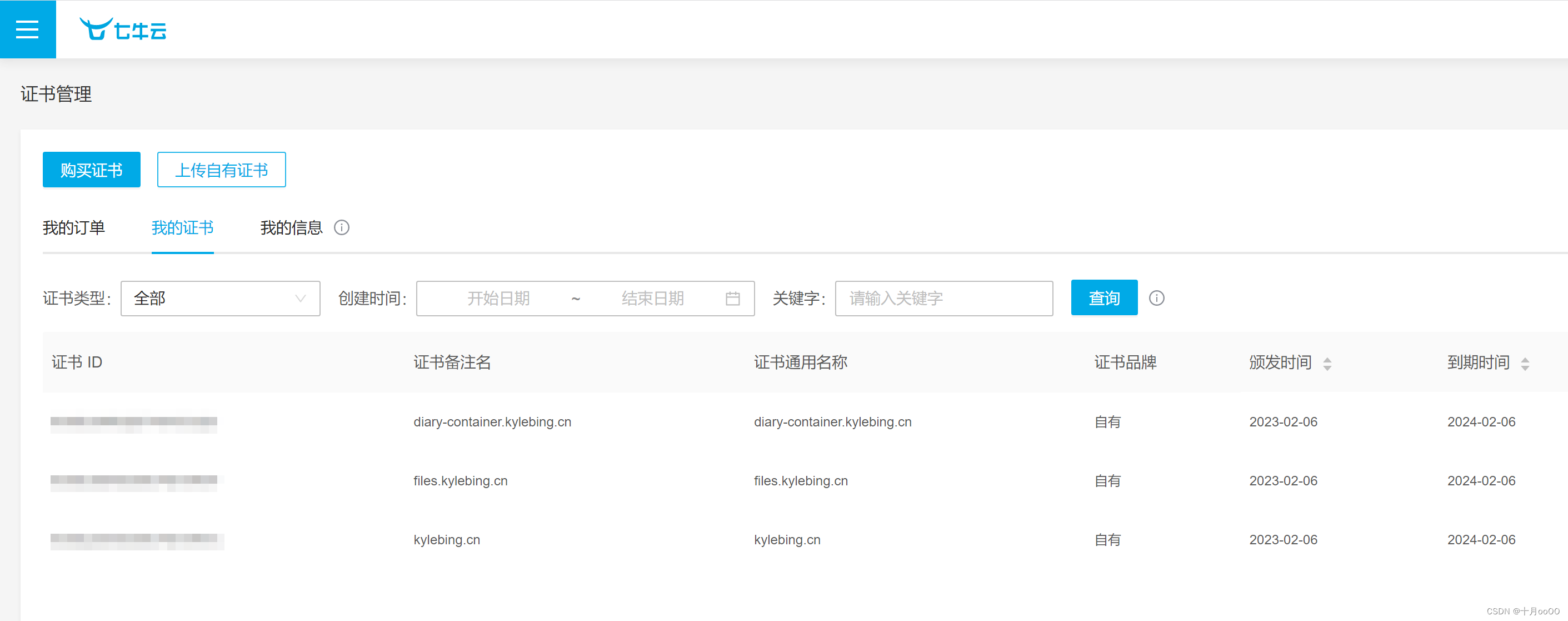Click calendar icon in date range field
The image size is (1568, 621).
point(732,299)
